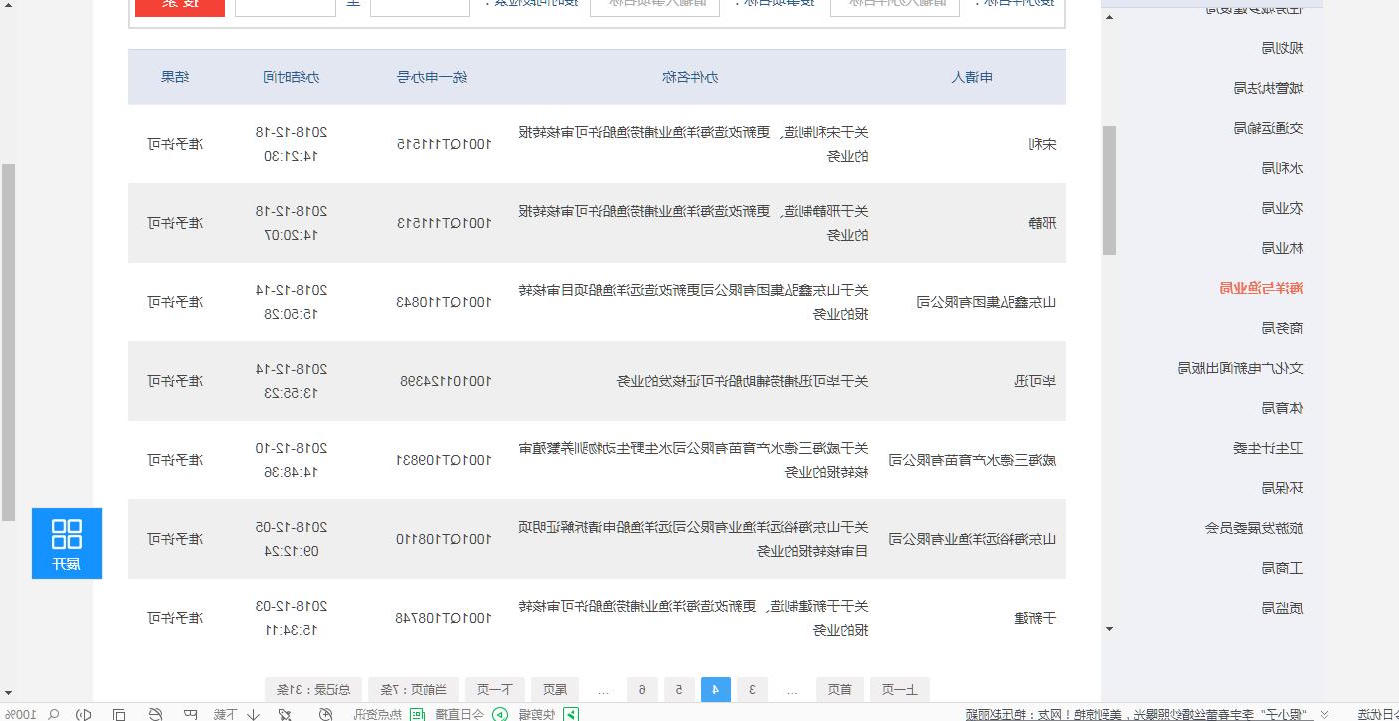Viewport: 1399px width, 721px height.
Task: Open the 快剪辑 icon in status bar
Action: 571,714
